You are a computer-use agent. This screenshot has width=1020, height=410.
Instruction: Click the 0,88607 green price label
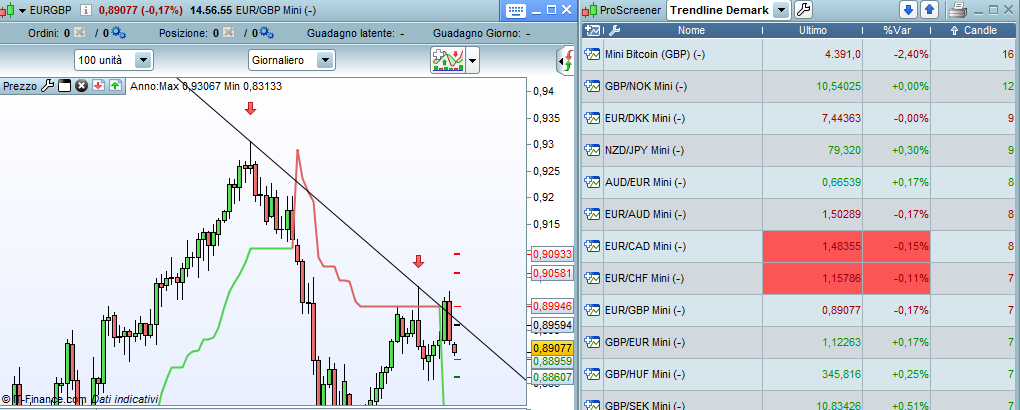tap(552, 377)
